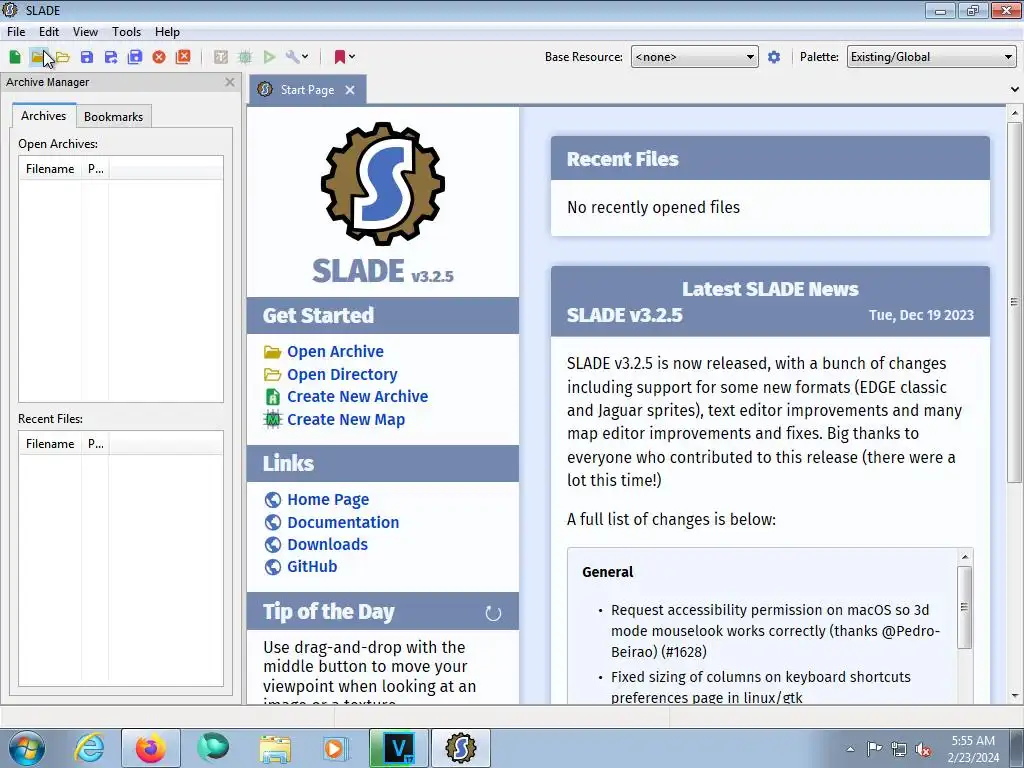This screenshot has width=1024, height=768.
Task: Click the changelog scroll up arrow
Action: click(965, 556)
